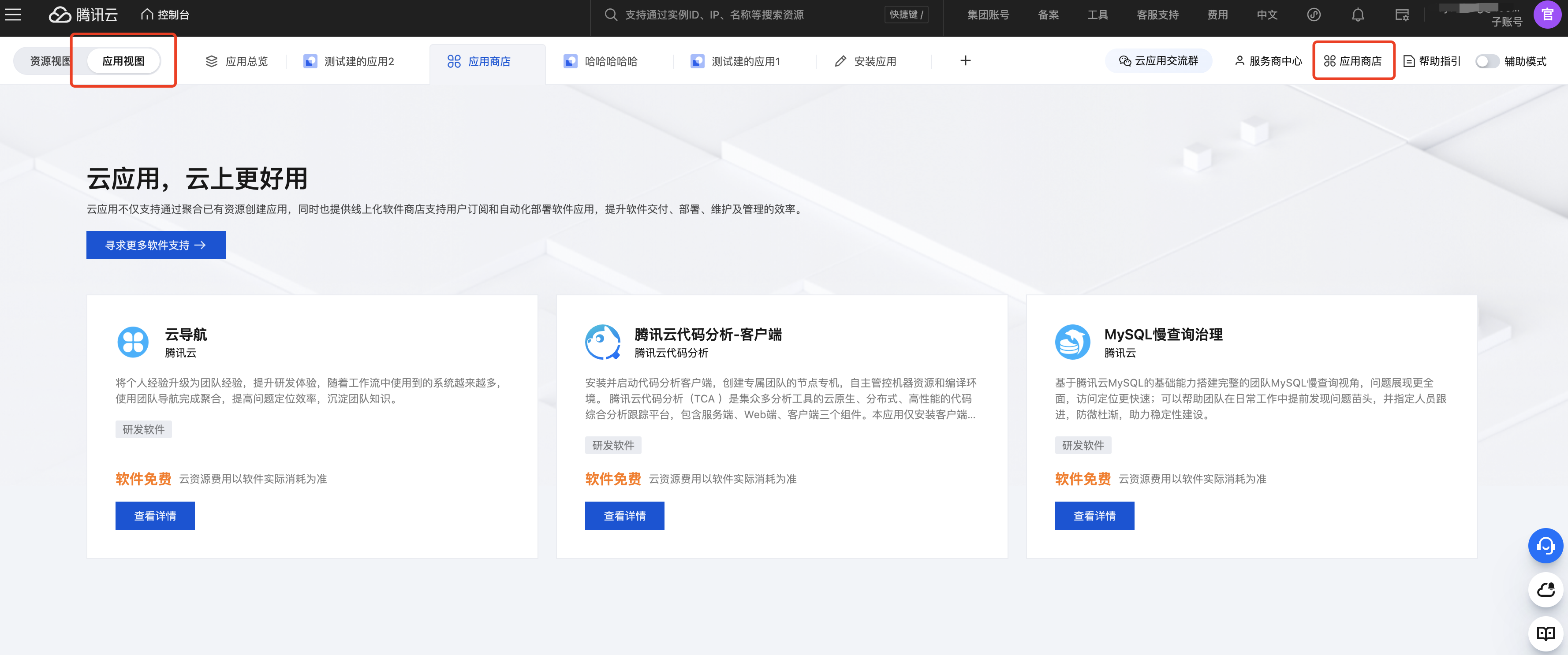This screenshot has width=1568, height=655.
Task: Open the 中文 language dropdown
Action: 1267,15
